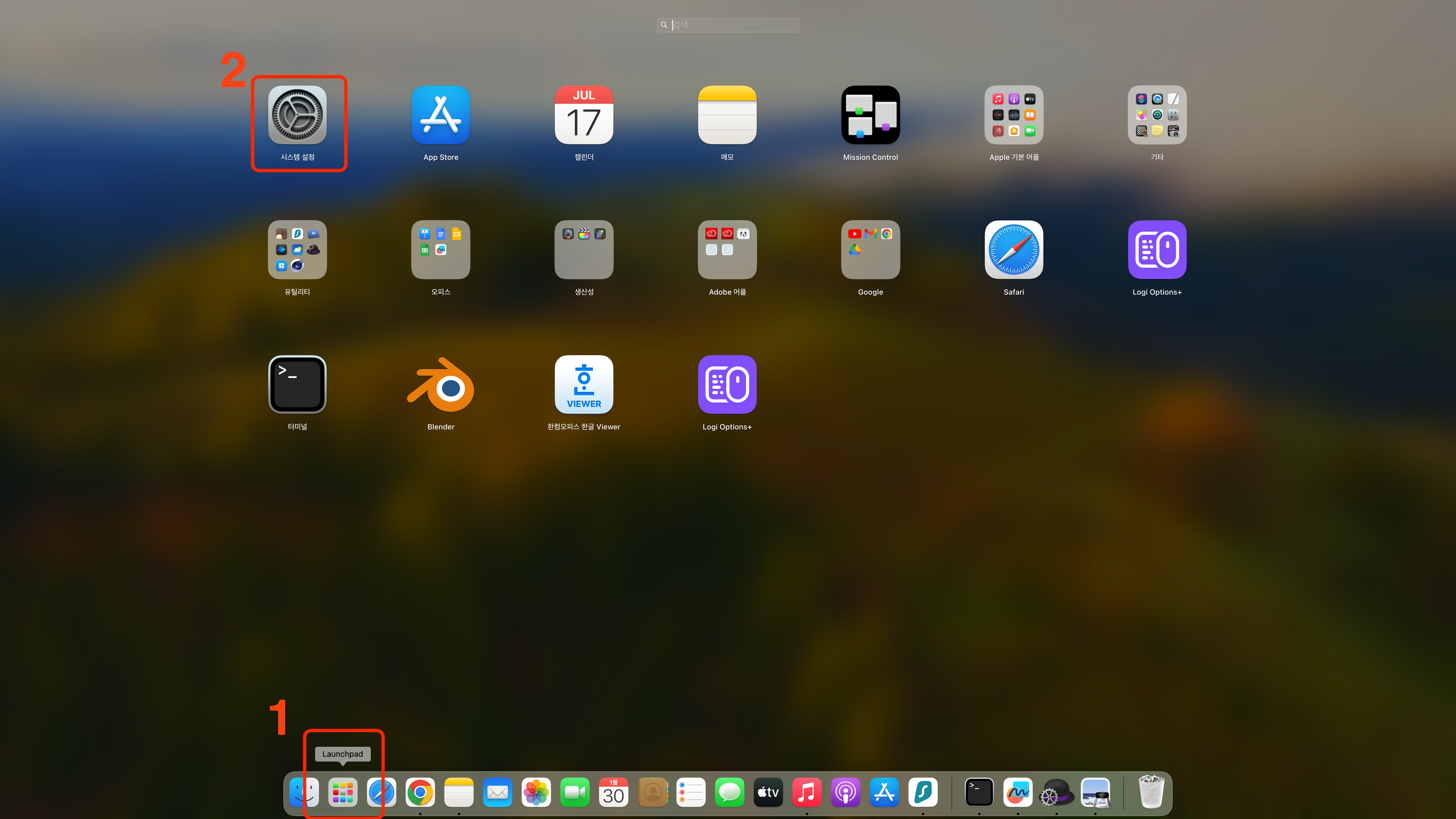Open 시스템 설정 (System Settings) app
The width and height of the screenshot is (1456, 819).
click(x=297, y=115)
